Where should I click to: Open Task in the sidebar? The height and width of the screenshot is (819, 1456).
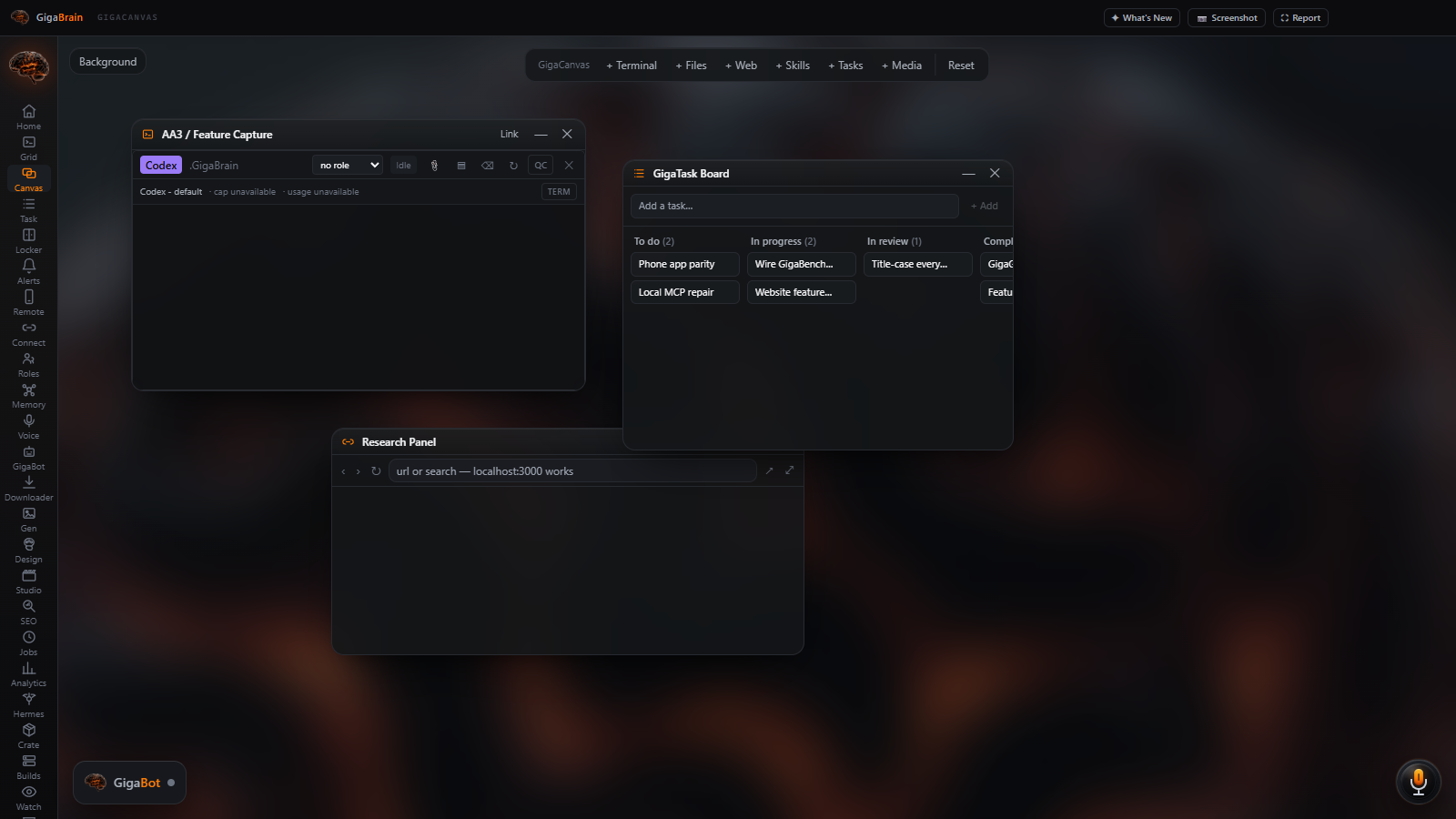click(x=28, y=209)
